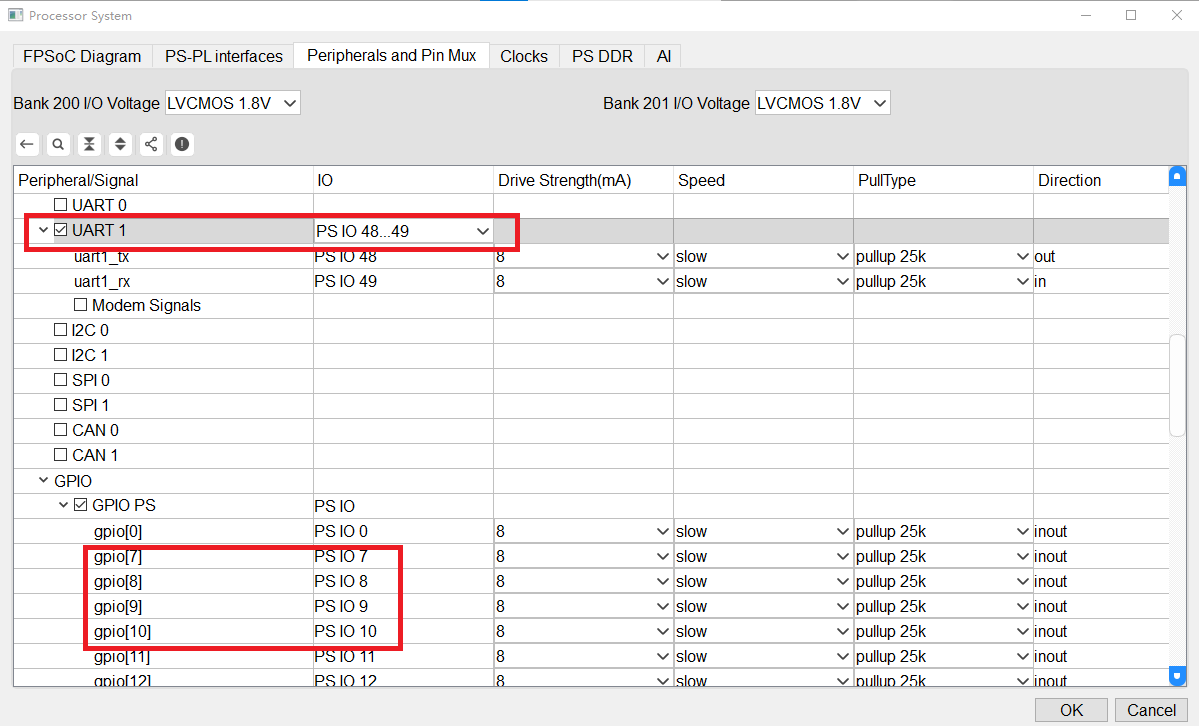Enable the UART 0 checkbox
1199x726 pixels.
(60, 205)
